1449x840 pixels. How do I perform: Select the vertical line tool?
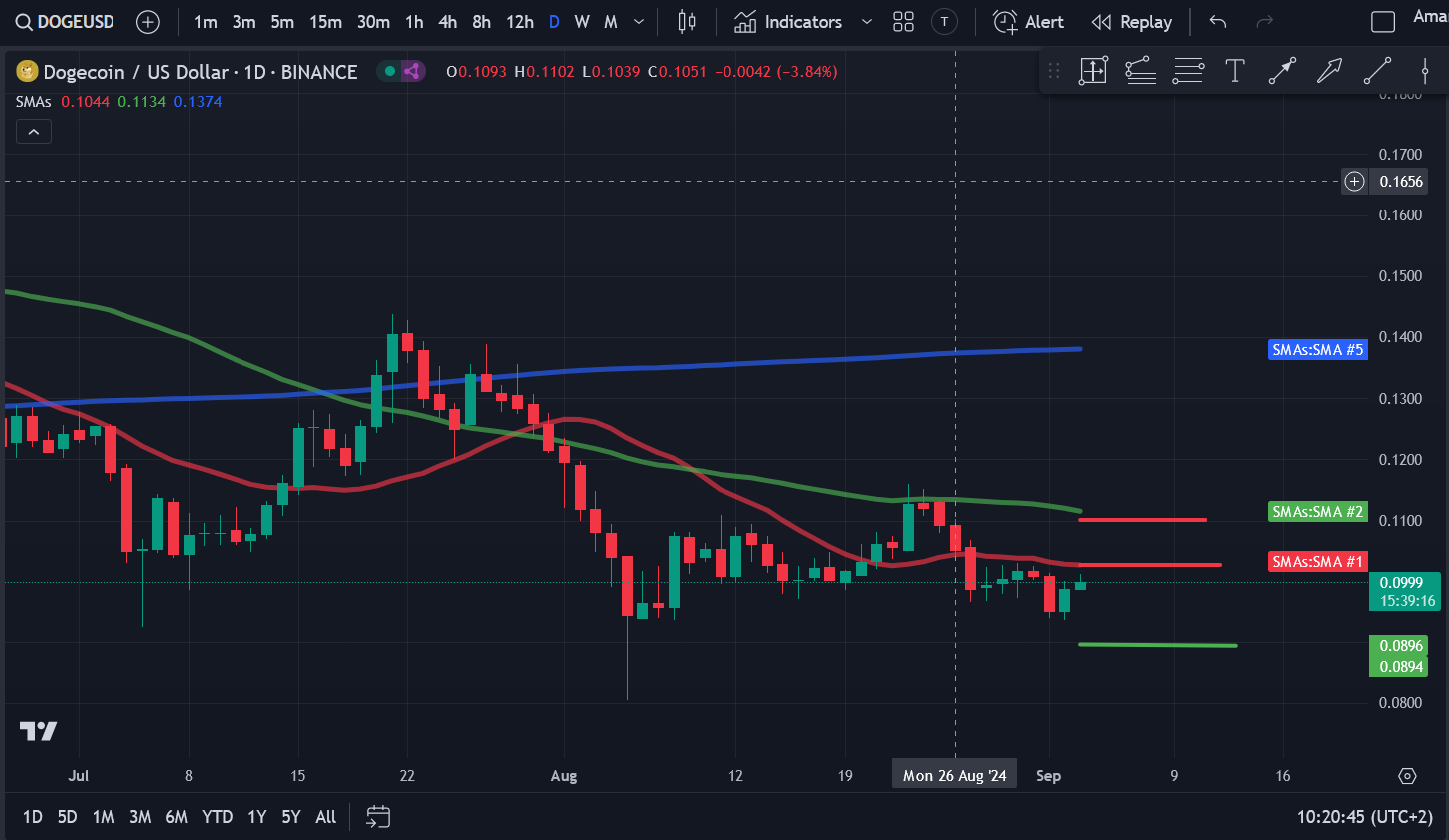pyautogui.click(x=1425, y=70)
